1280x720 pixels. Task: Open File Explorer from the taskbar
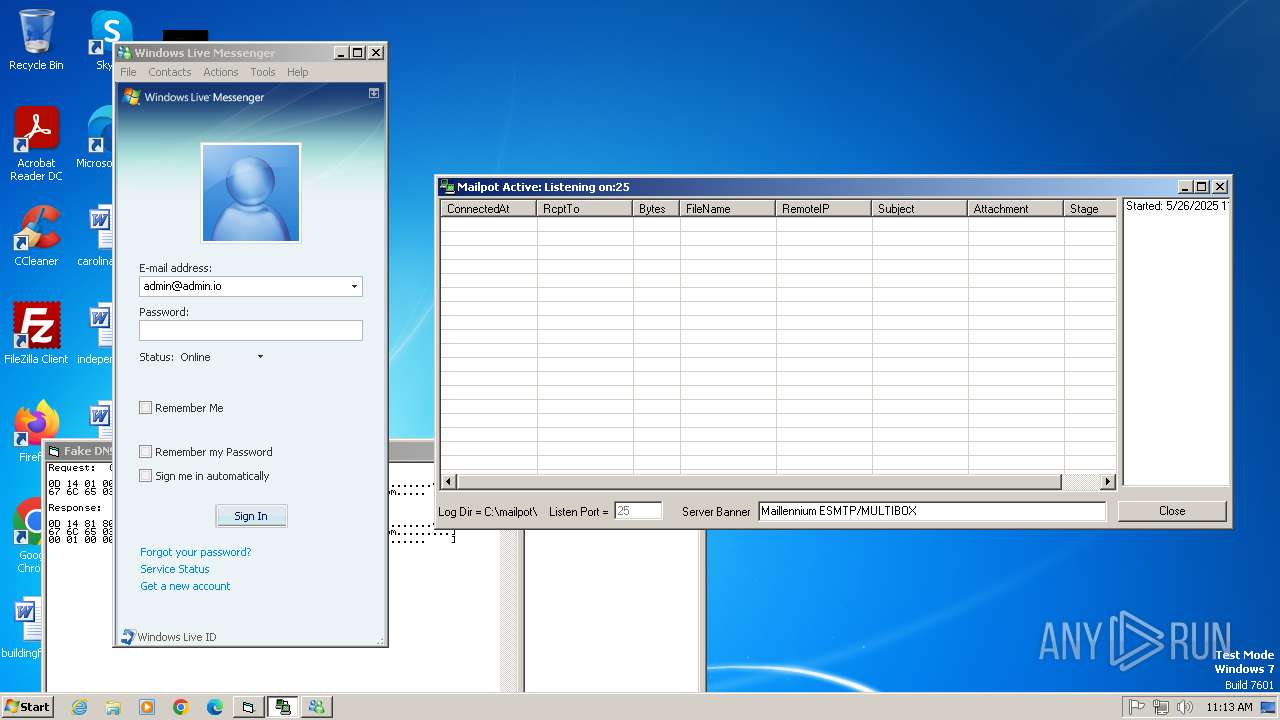click(113, 707)
